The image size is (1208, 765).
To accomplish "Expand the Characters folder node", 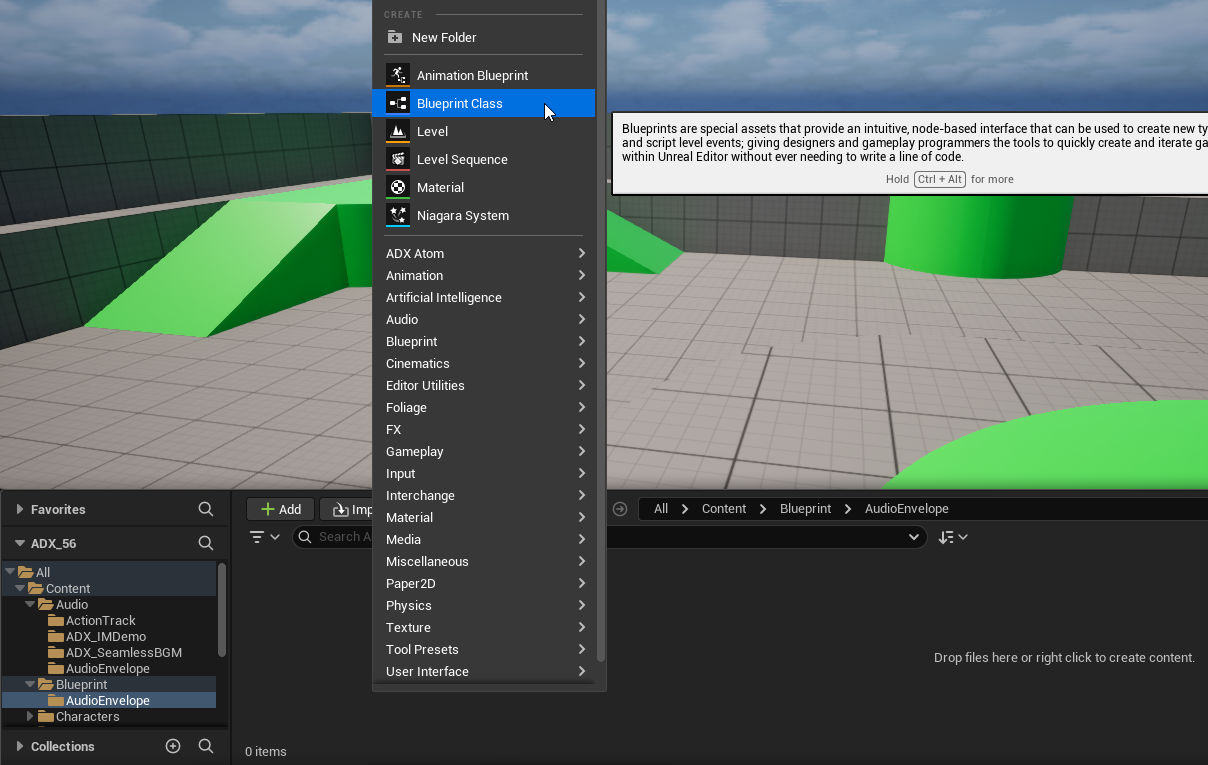I will [x=30, y=716].
